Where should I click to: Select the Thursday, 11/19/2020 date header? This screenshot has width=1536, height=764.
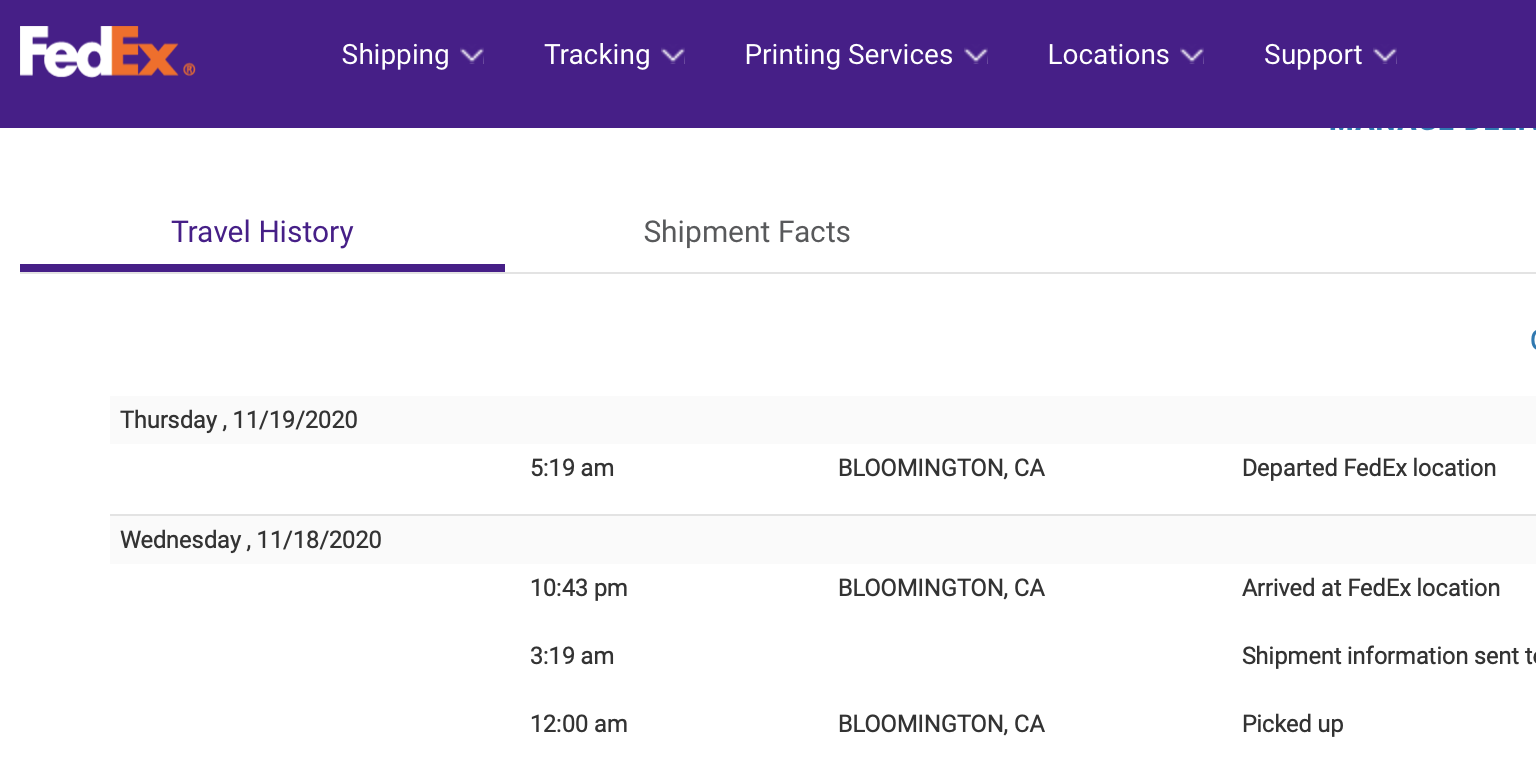(x=239, y=420)
